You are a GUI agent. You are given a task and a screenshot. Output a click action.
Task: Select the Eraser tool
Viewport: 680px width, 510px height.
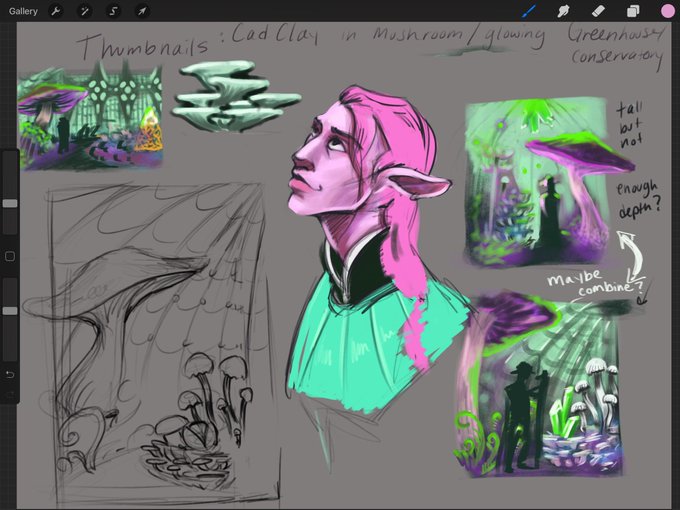tap(598, 11)
